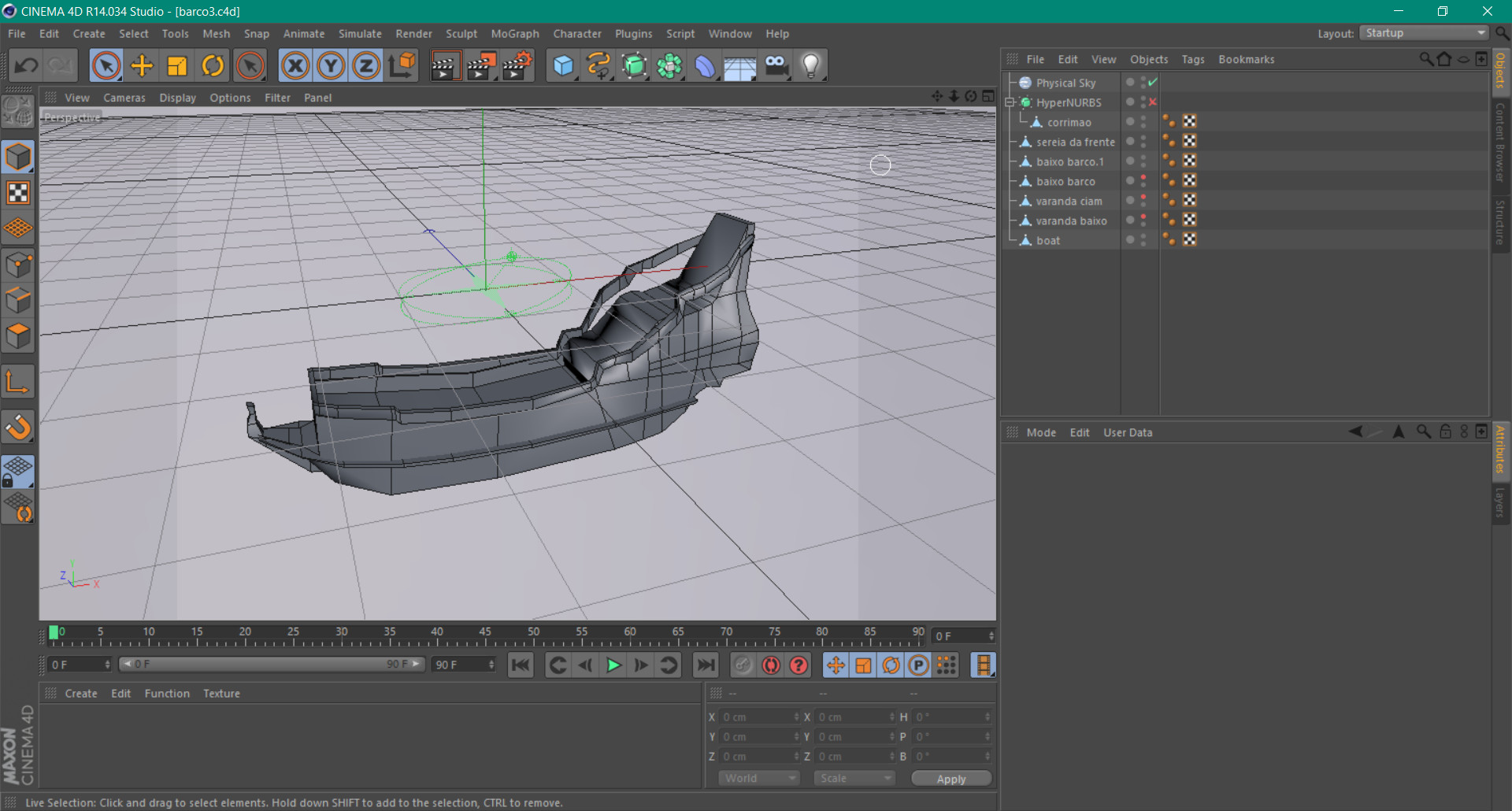The image size is (1512, 811).
Task: Select the Live Selection tool
Action: [x=106, y=65]
